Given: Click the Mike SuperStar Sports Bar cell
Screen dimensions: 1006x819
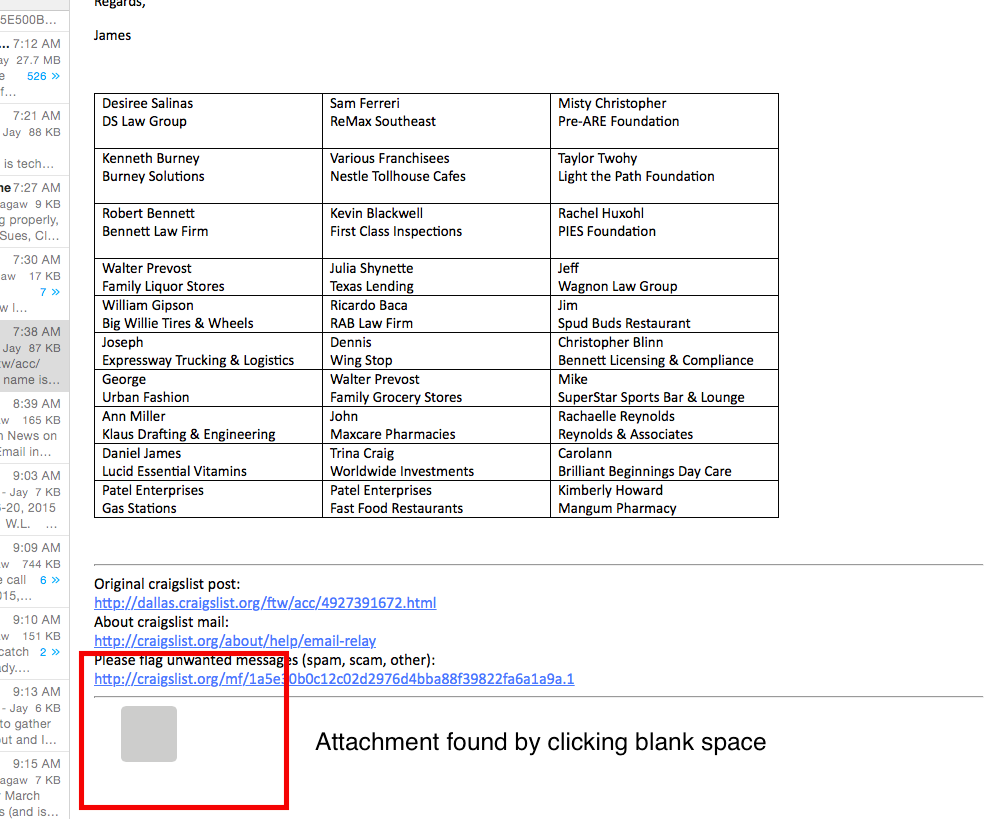Looking at the screenshot, I should click(664, 388).
